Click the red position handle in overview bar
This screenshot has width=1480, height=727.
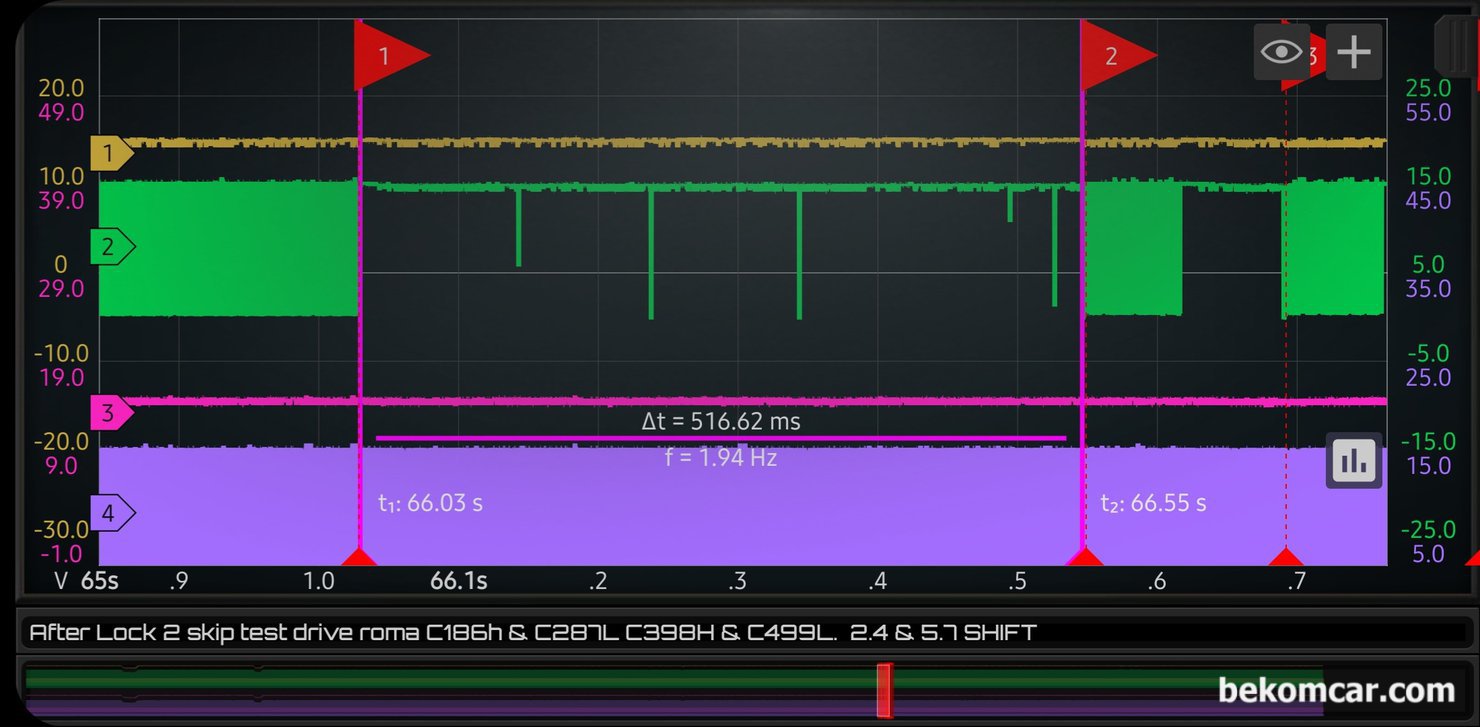click(x=884, y=690)
